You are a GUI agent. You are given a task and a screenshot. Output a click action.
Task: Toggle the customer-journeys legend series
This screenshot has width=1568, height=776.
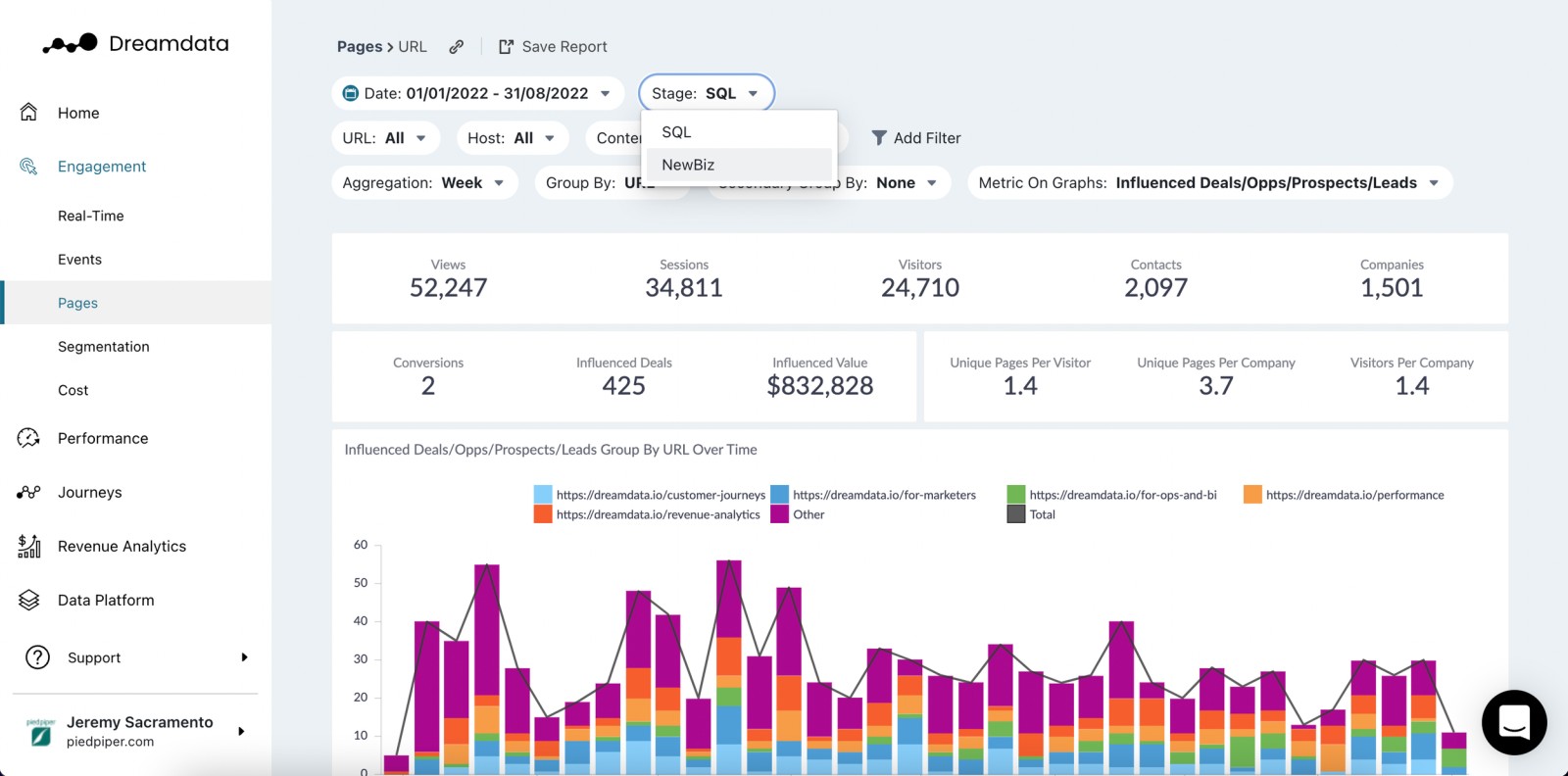tap(649, 495)
